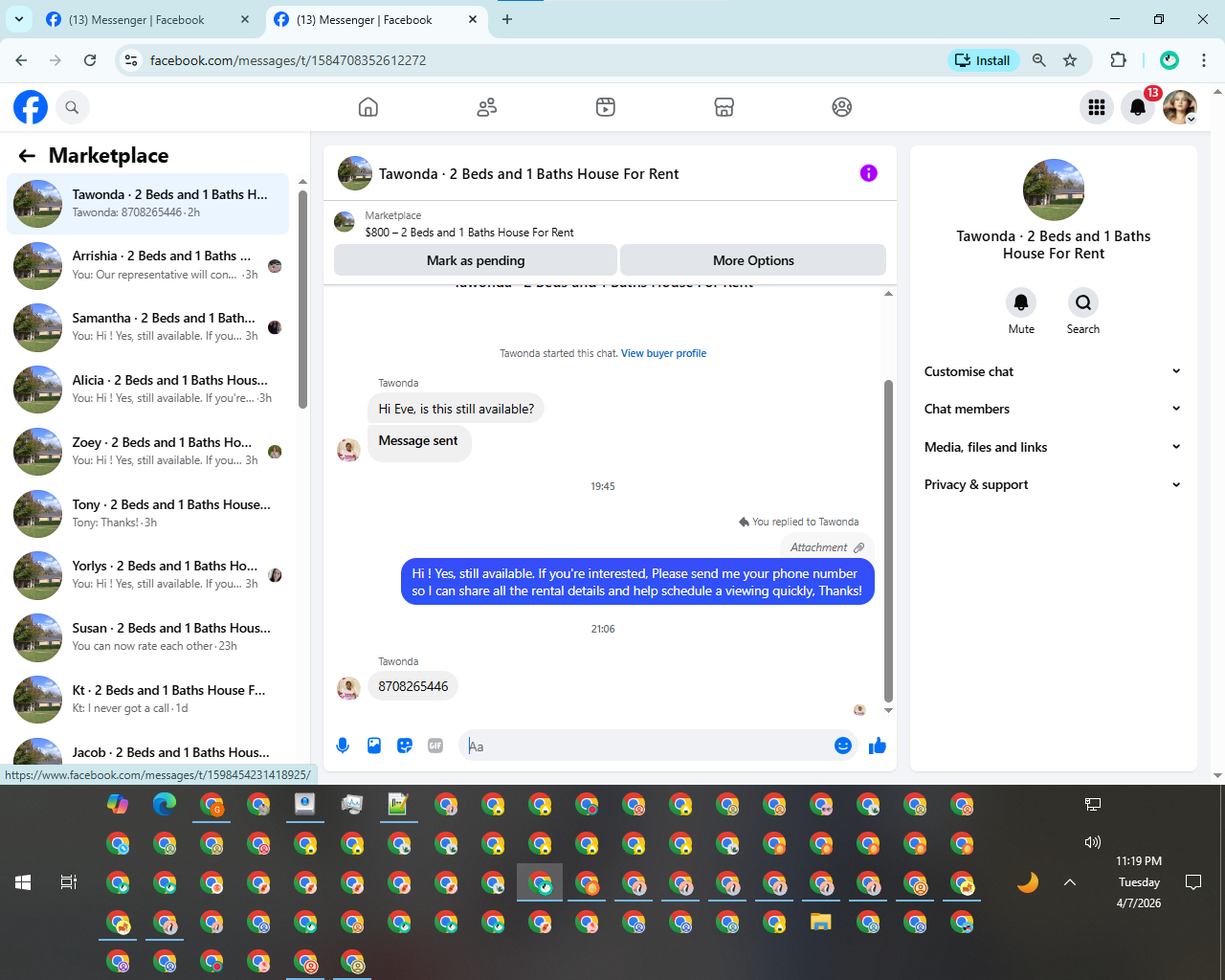
Task: Open the emoji picker in message box
Action: pos(843,746)
